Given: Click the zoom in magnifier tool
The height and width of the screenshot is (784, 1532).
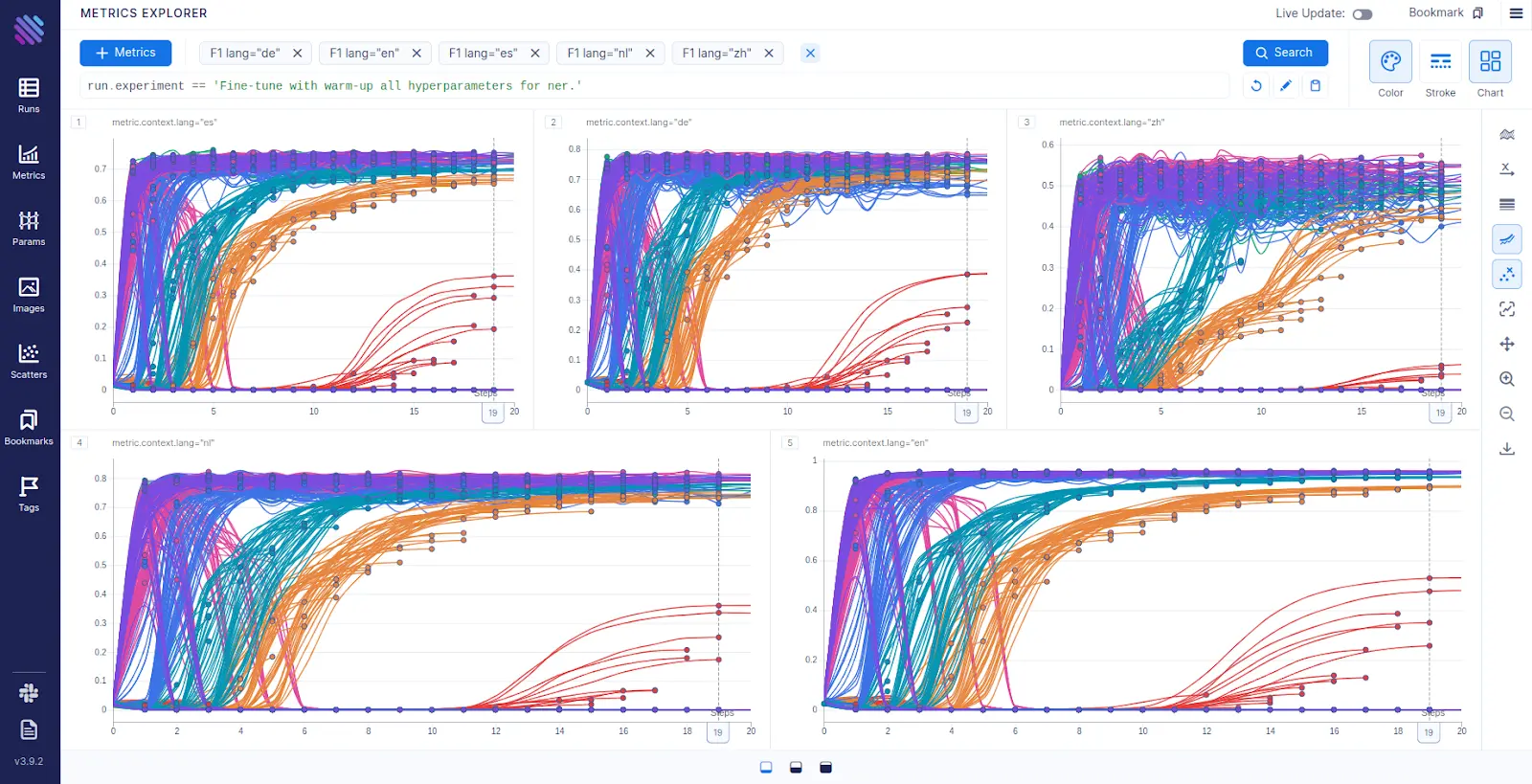Looking at the screenshot, I should click(x=1507, y=379).
